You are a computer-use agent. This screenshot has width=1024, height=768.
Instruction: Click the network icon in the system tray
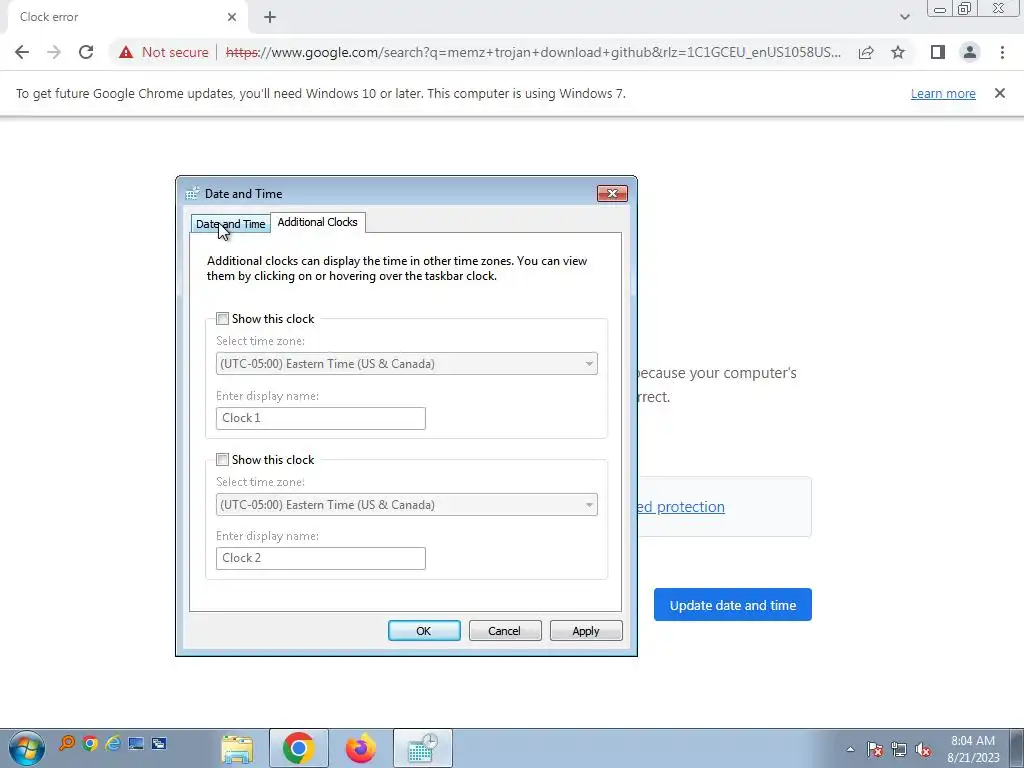(x=899, y=749)
